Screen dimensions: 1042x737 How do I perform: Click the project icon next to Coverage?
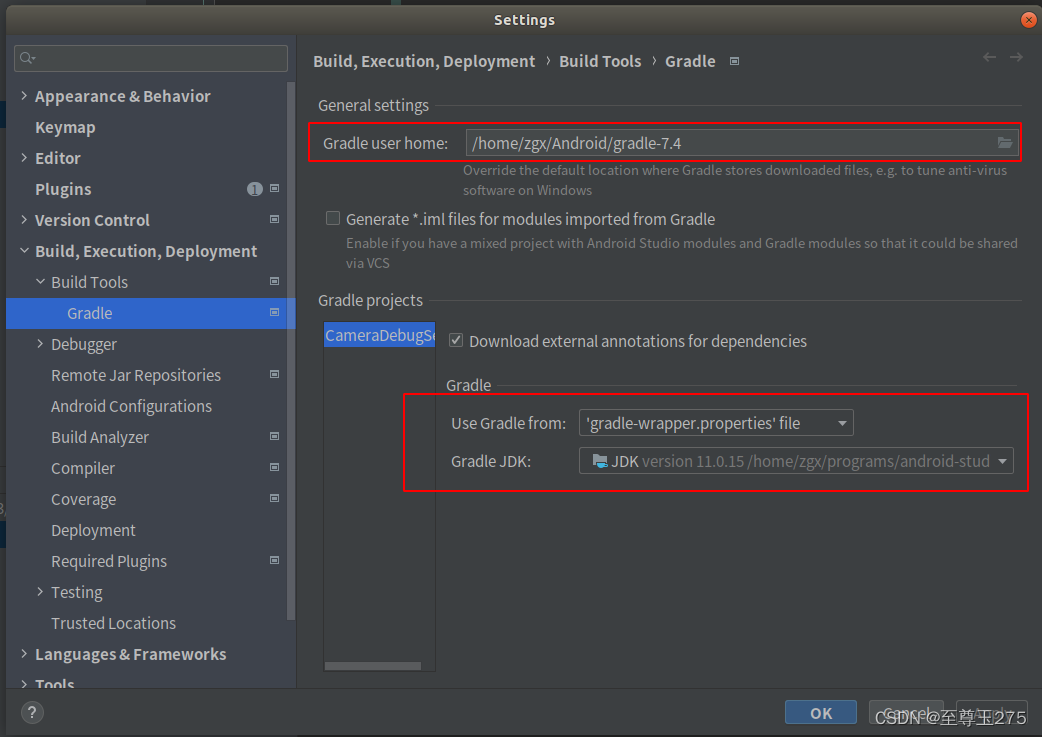click(274, 498)
